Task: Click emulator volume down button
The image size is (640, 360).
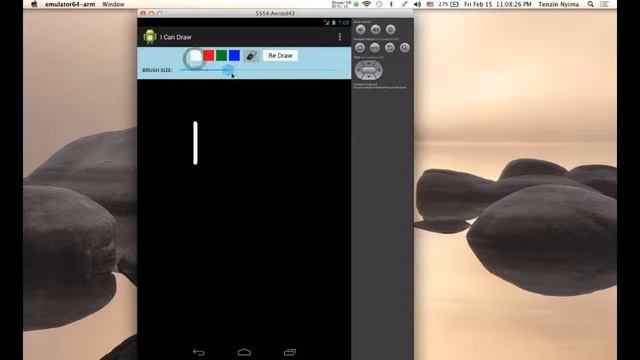Action: pos(360,29)
